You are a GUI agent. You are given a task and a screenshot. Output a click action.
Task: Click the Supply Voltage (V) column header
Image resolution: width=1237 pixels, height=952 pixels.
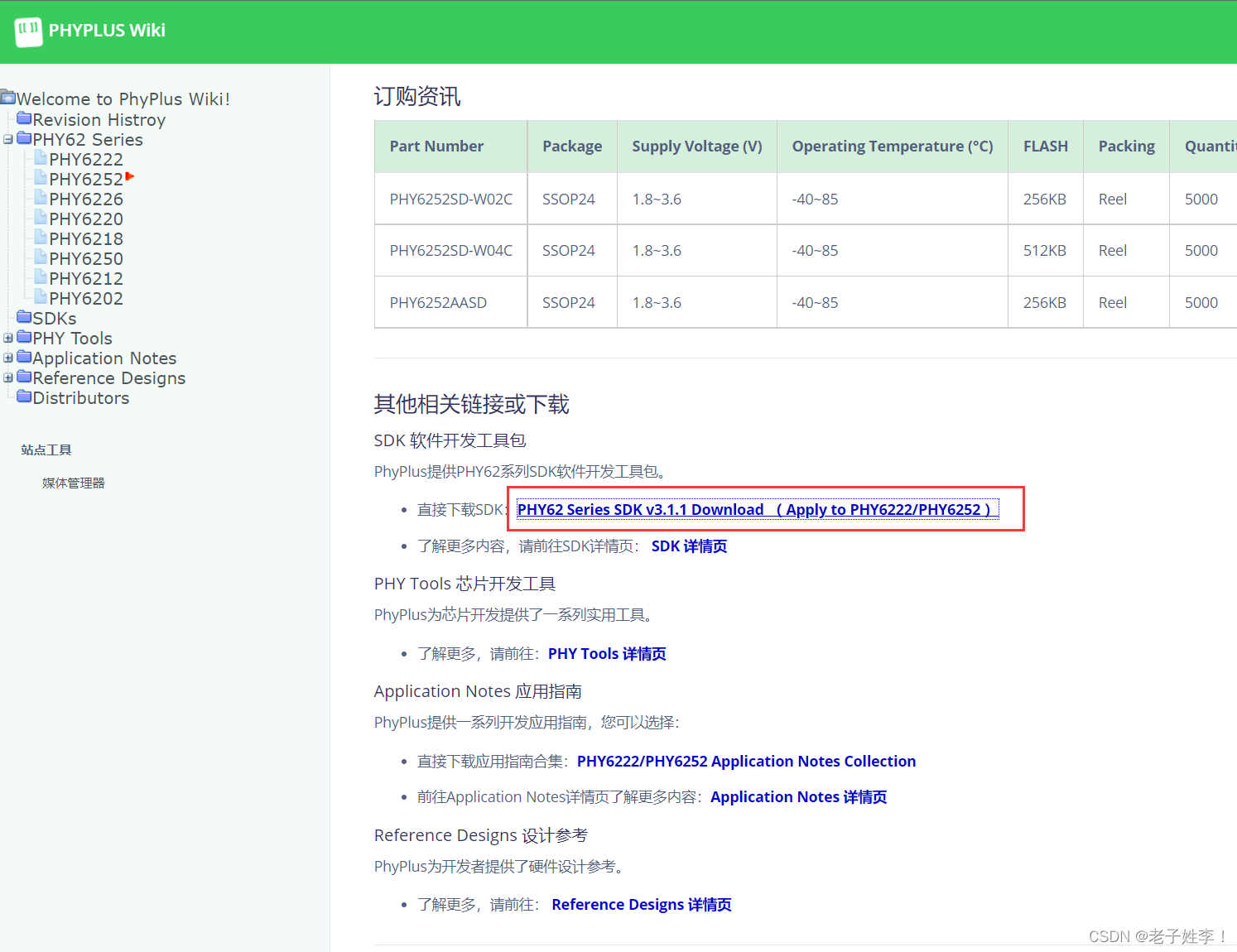coord(697,147)
